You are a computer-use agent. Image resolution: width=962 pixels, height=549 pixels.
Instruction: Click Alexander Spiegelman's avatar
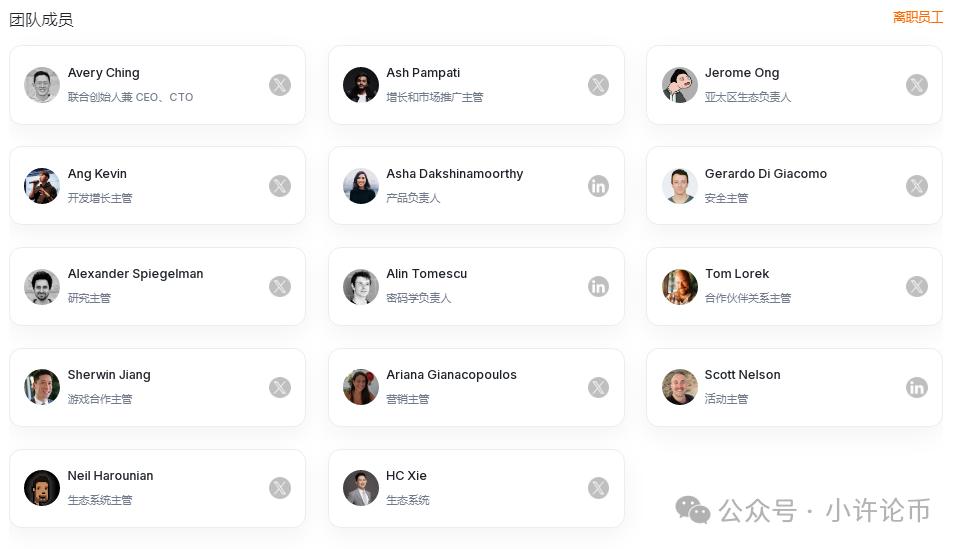42,287
